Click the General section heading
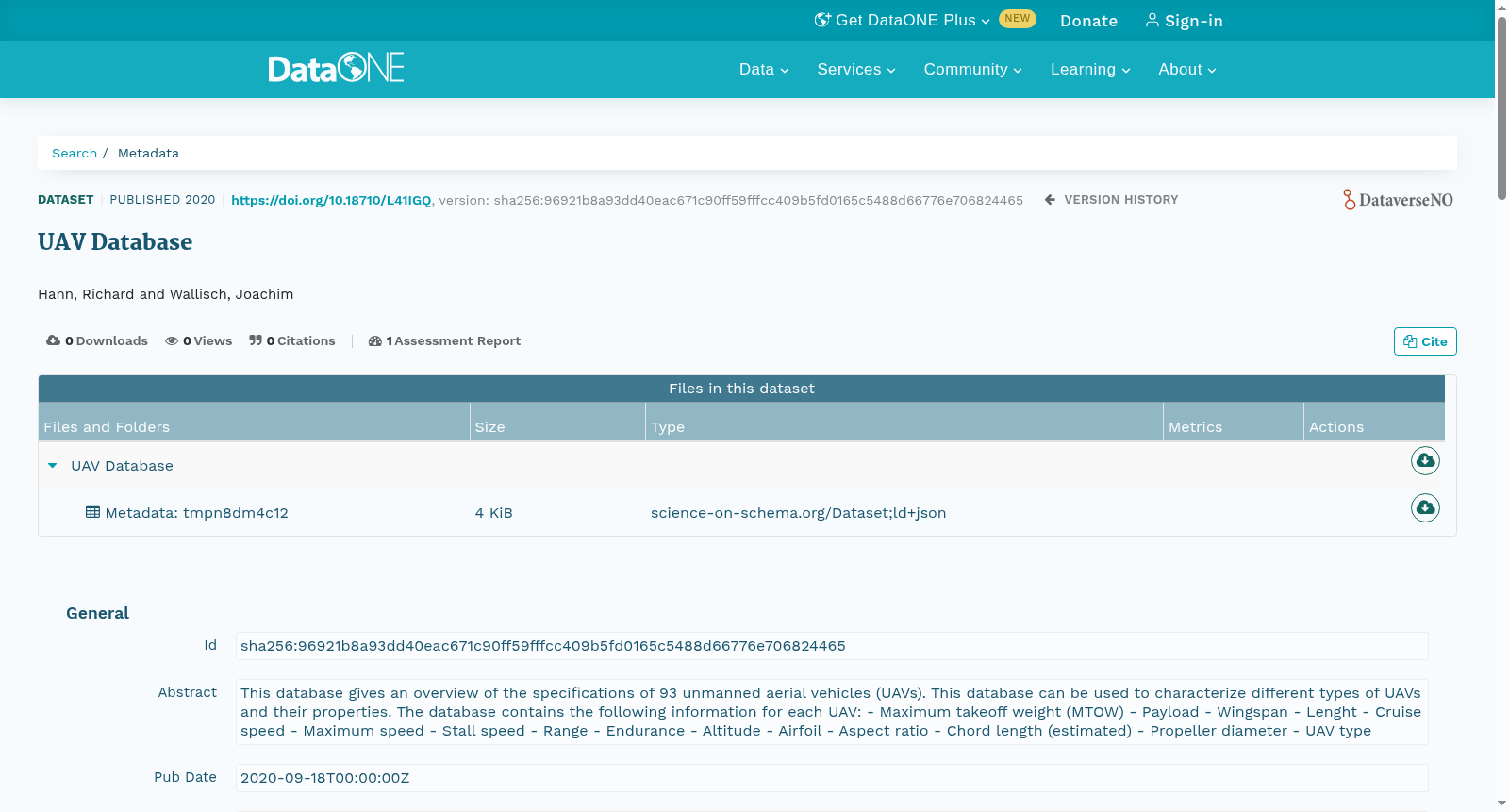 pos(97,613)
